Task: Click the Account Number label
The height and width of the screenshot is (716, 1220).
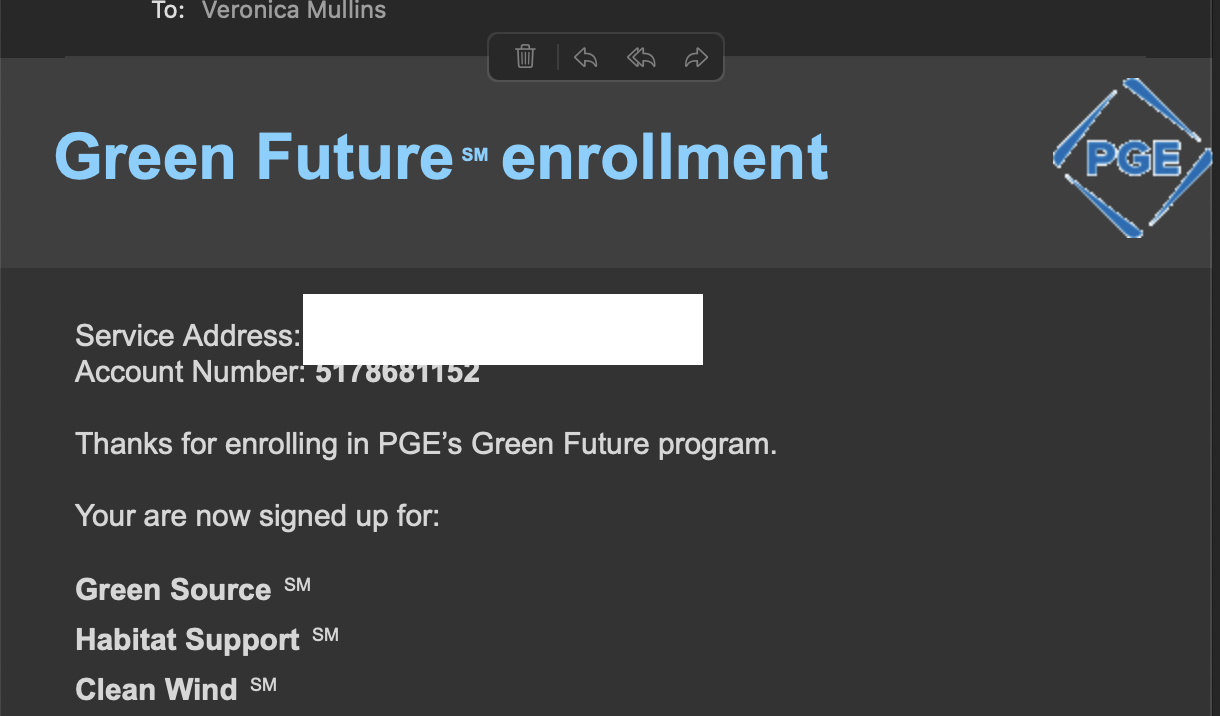Action: [190, 372]
